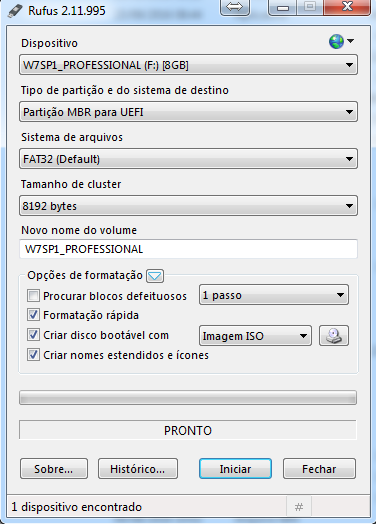The image size is (376, 524).
Task: Click the hash checksum '#' button
Action: (299, 507)
